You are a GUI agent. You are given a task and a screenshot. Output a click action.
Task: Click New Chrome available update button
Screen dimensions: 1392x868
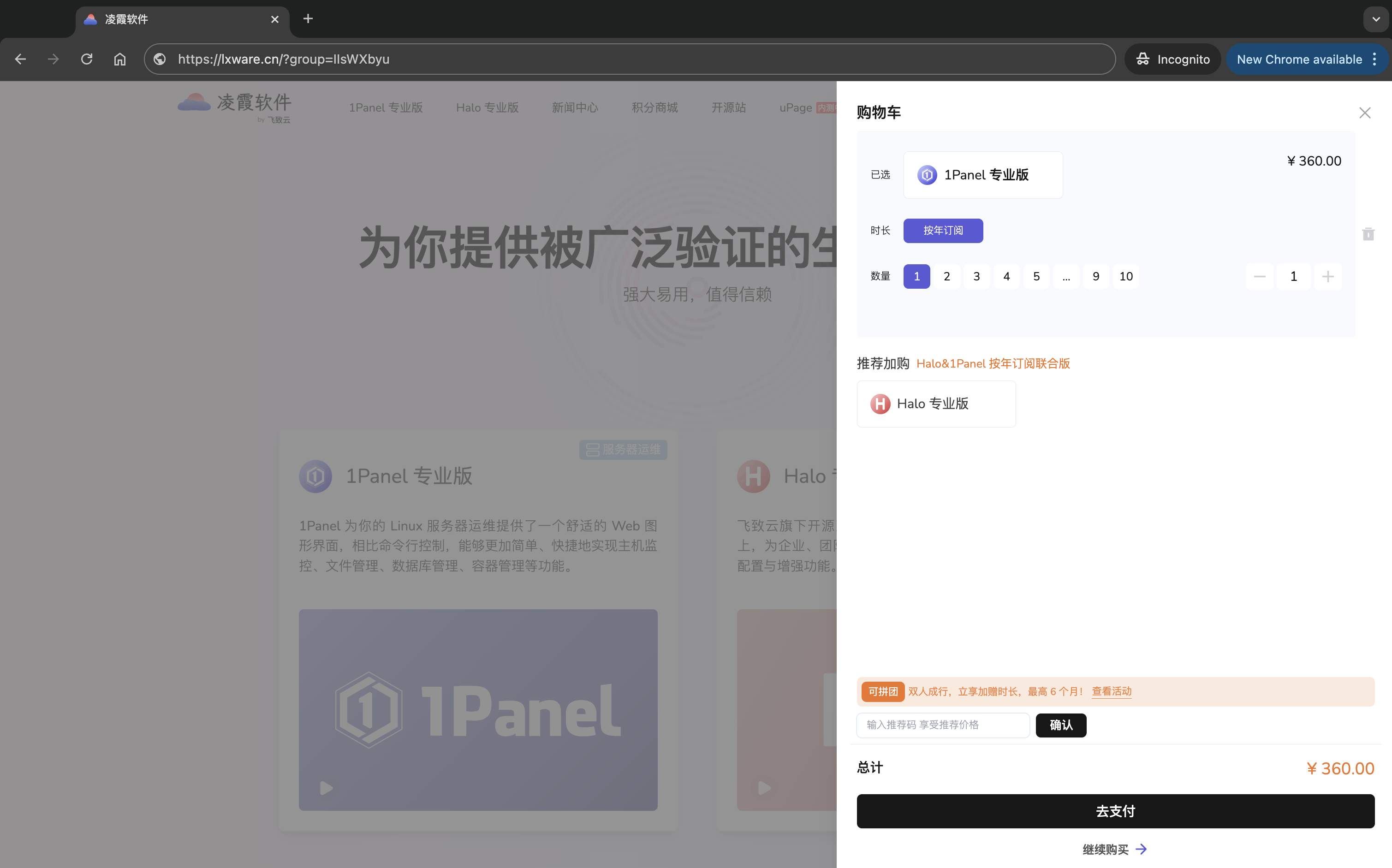1299,59
